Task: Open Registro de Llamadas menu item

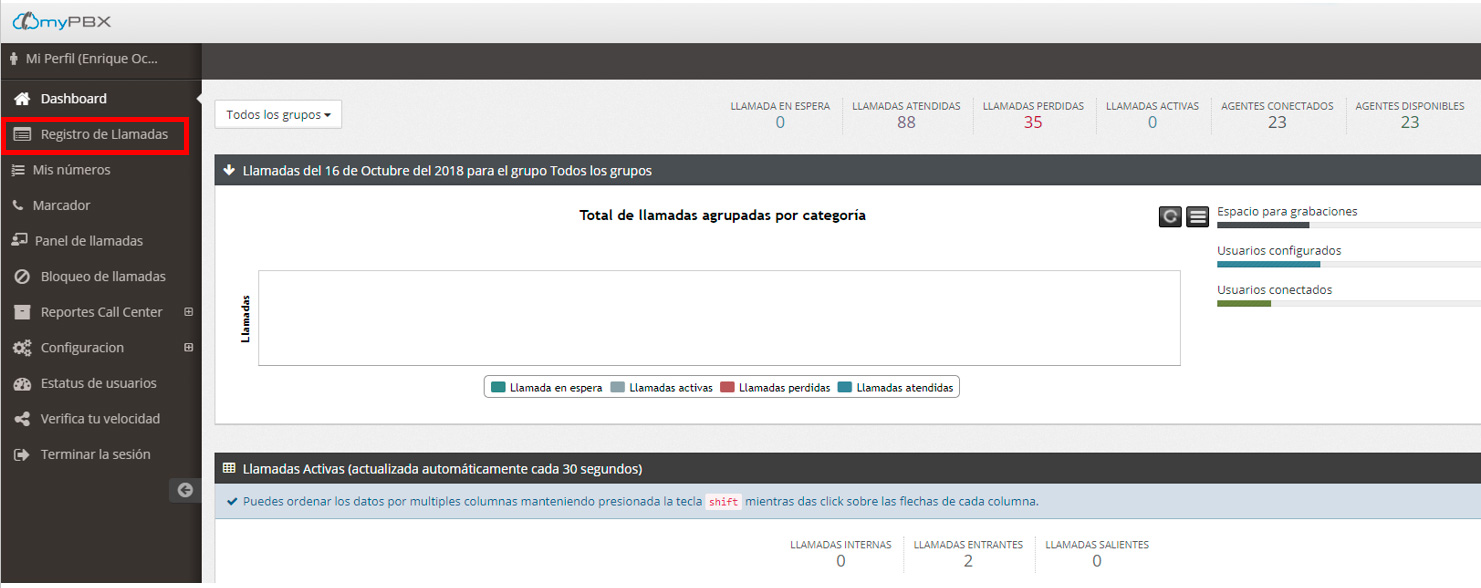Action: point(103,135)
